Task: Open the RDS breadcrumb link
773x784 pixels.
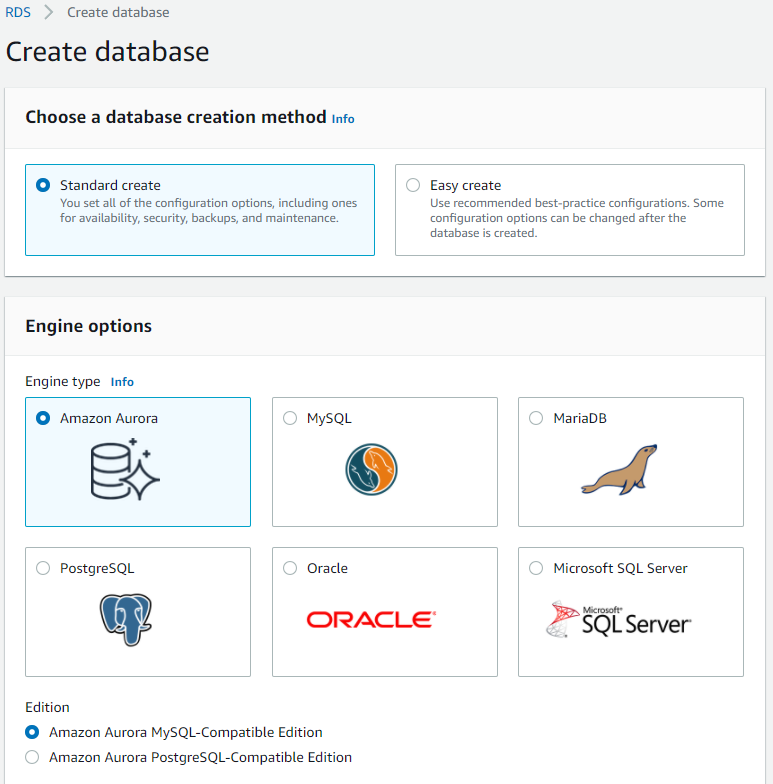Action: coord(18,12)
